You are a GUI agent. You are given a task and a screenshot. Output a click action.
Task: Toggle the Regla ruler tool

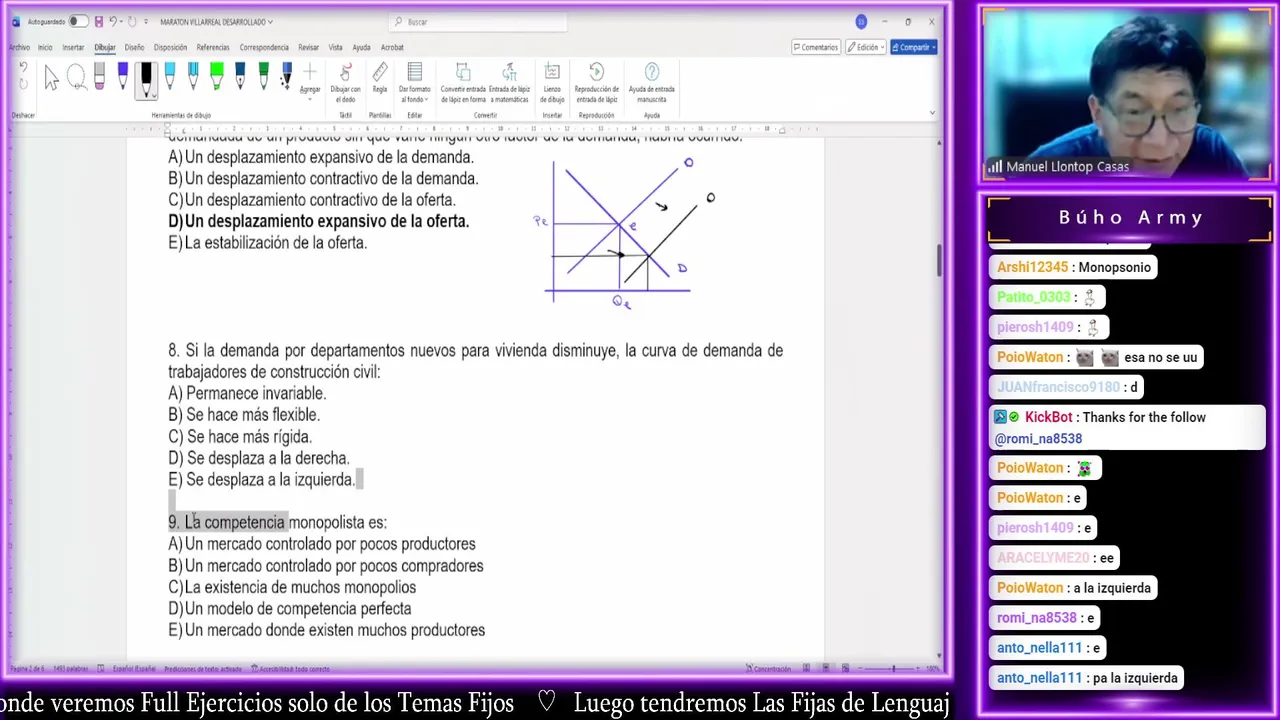pyautogui.click(x=380, y=79)
